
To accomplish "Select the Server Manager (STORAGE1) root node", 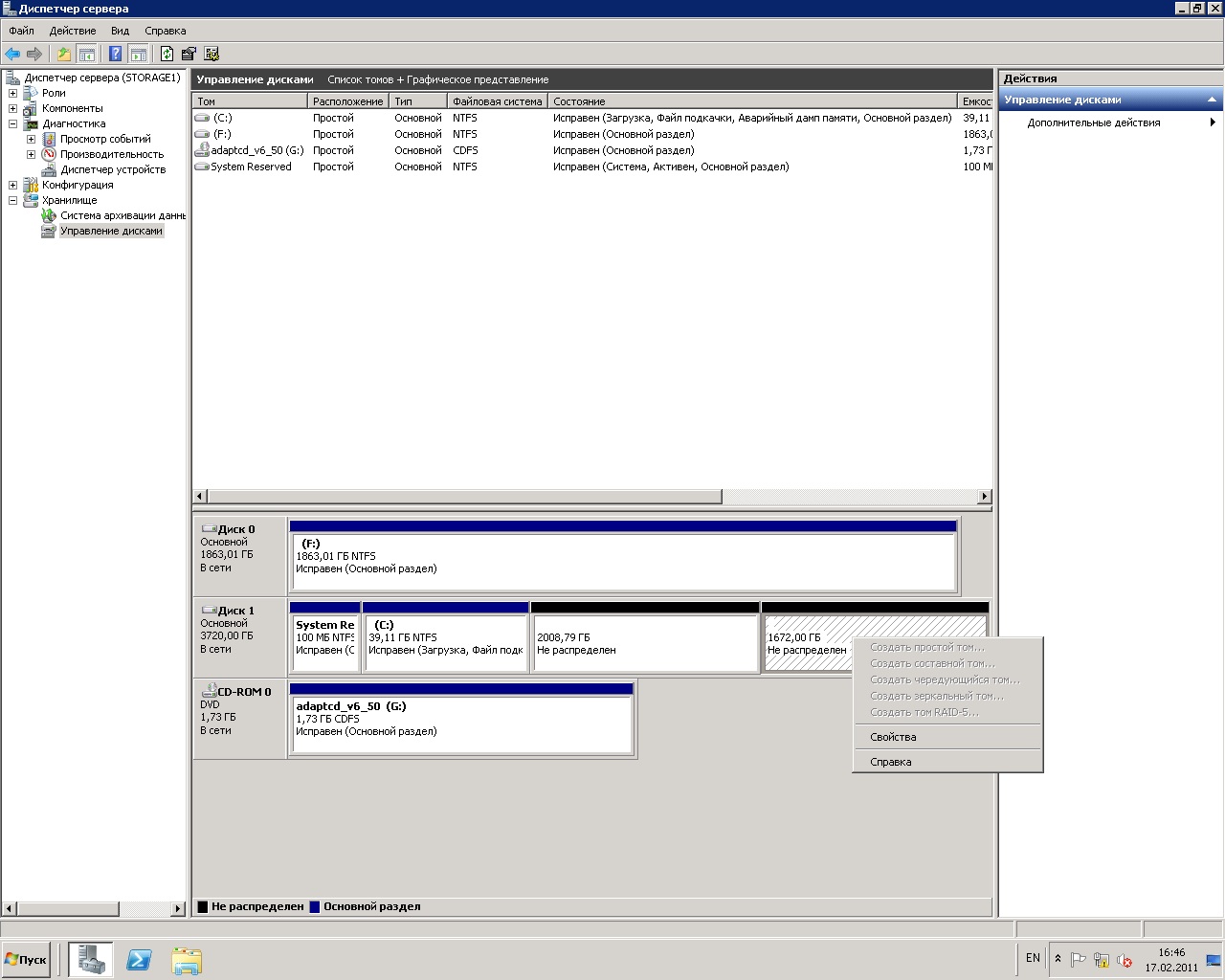I will 101,78.
